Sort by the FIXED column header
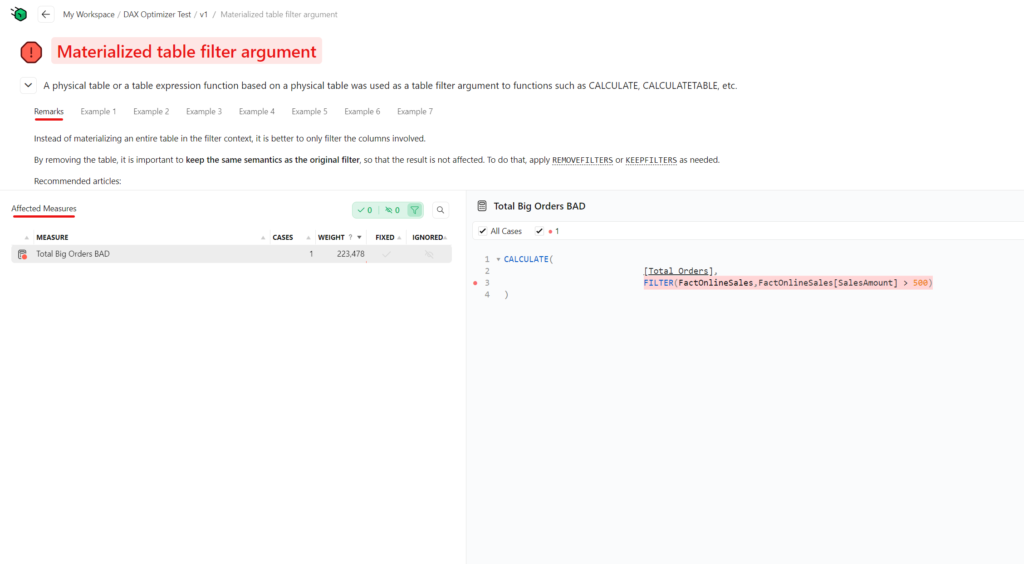 coord(385,237)
